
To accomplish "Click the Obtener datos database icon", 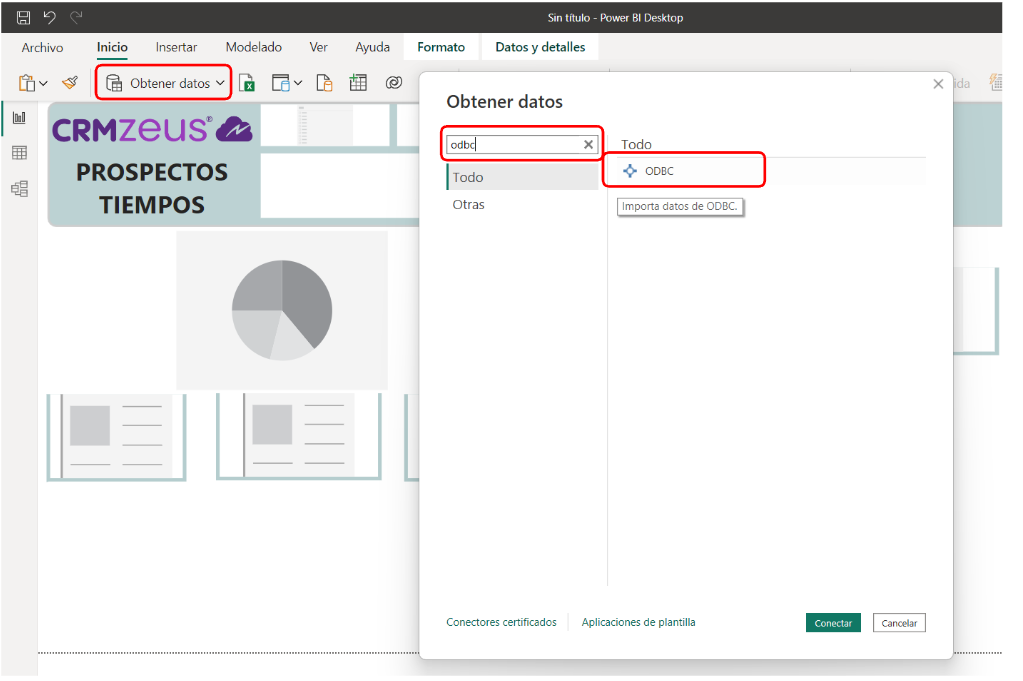I will pos(114,83).
